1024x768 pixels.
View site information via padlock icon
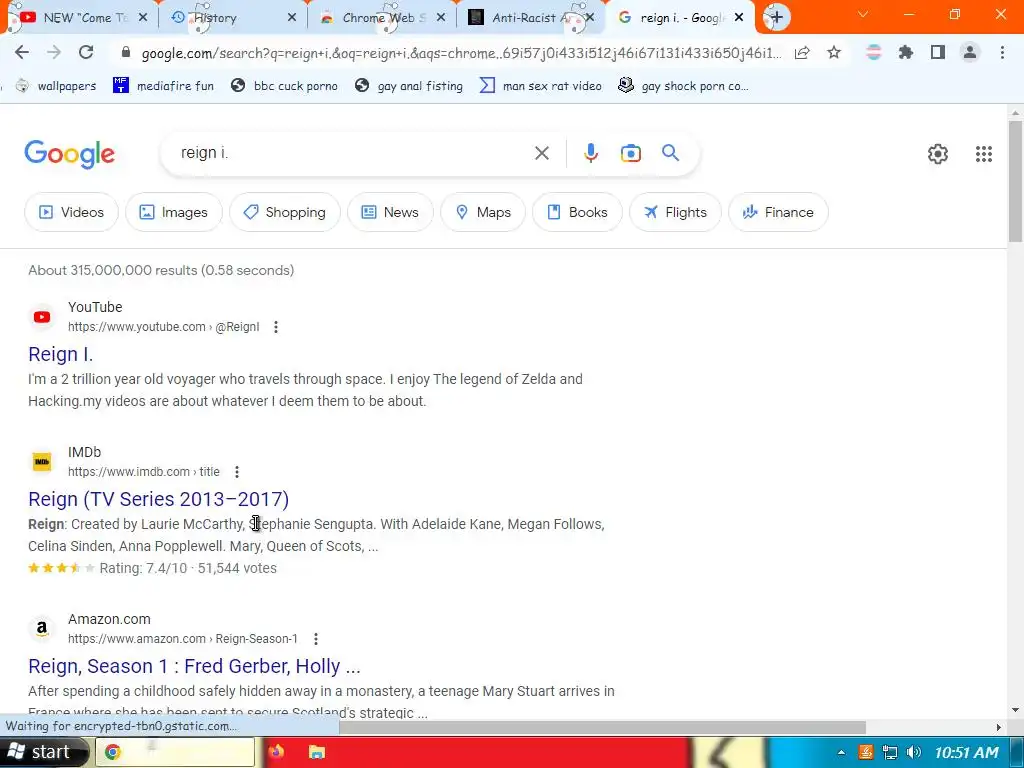coord(126,53)
